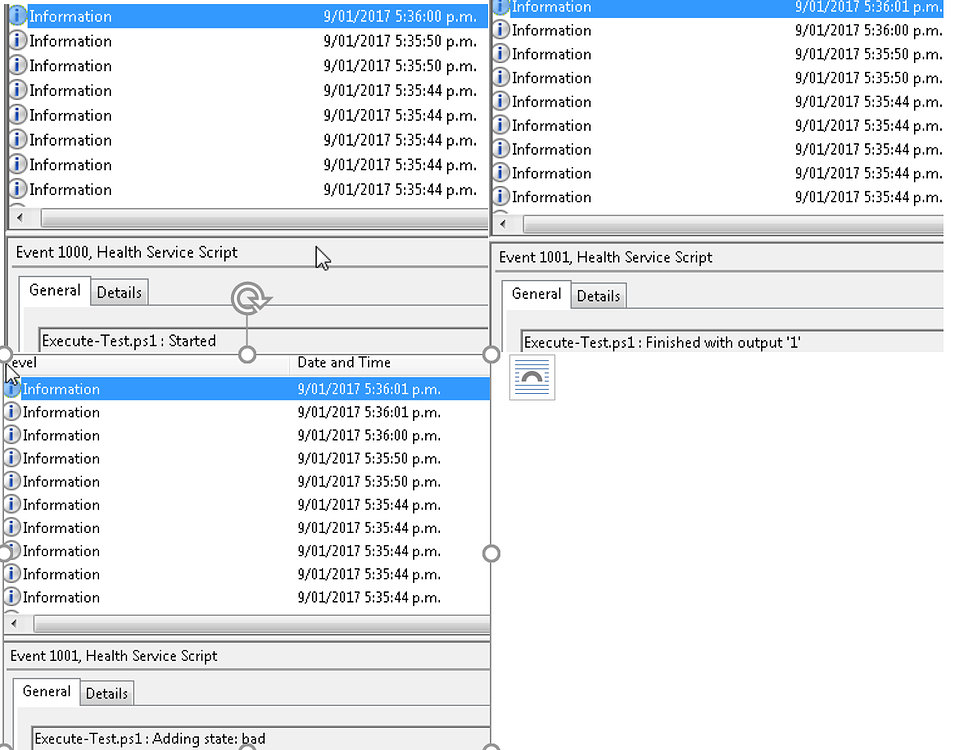Click the blue info icon beside the topmost 5:36:01 entry
The height and width of the screenshot is (750, 972).
[500, 8]
